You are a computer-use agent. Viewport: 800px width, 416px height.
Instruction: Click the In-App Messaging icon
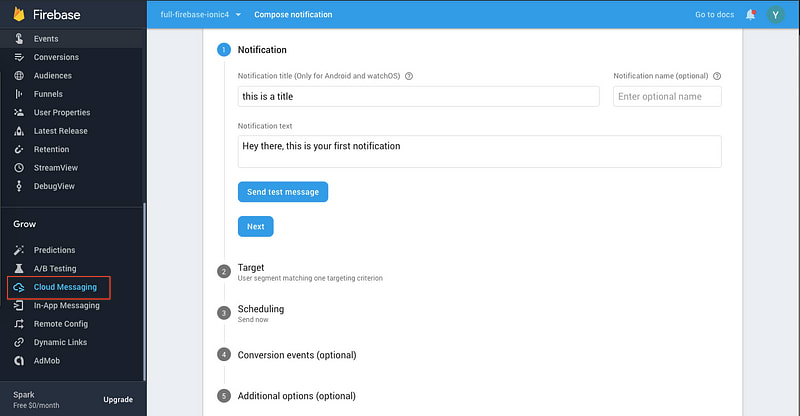(x=19, y=305)
